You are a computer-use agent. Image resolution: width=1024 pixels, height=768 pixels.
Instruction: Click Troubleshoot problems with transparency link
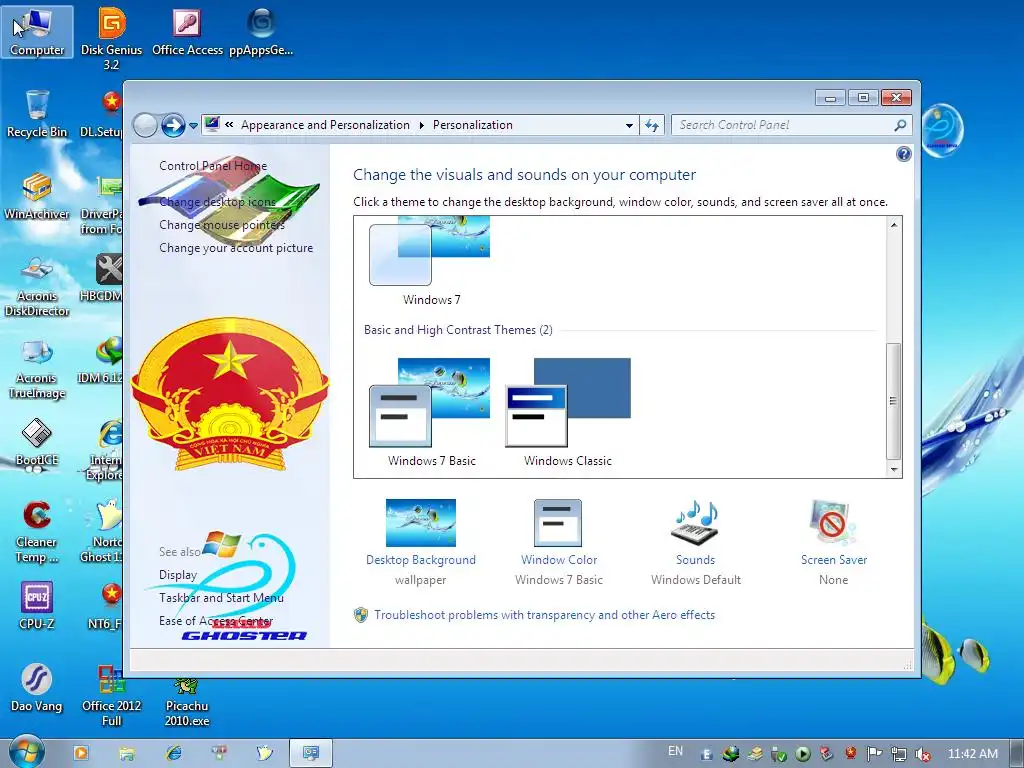point(544,615)
